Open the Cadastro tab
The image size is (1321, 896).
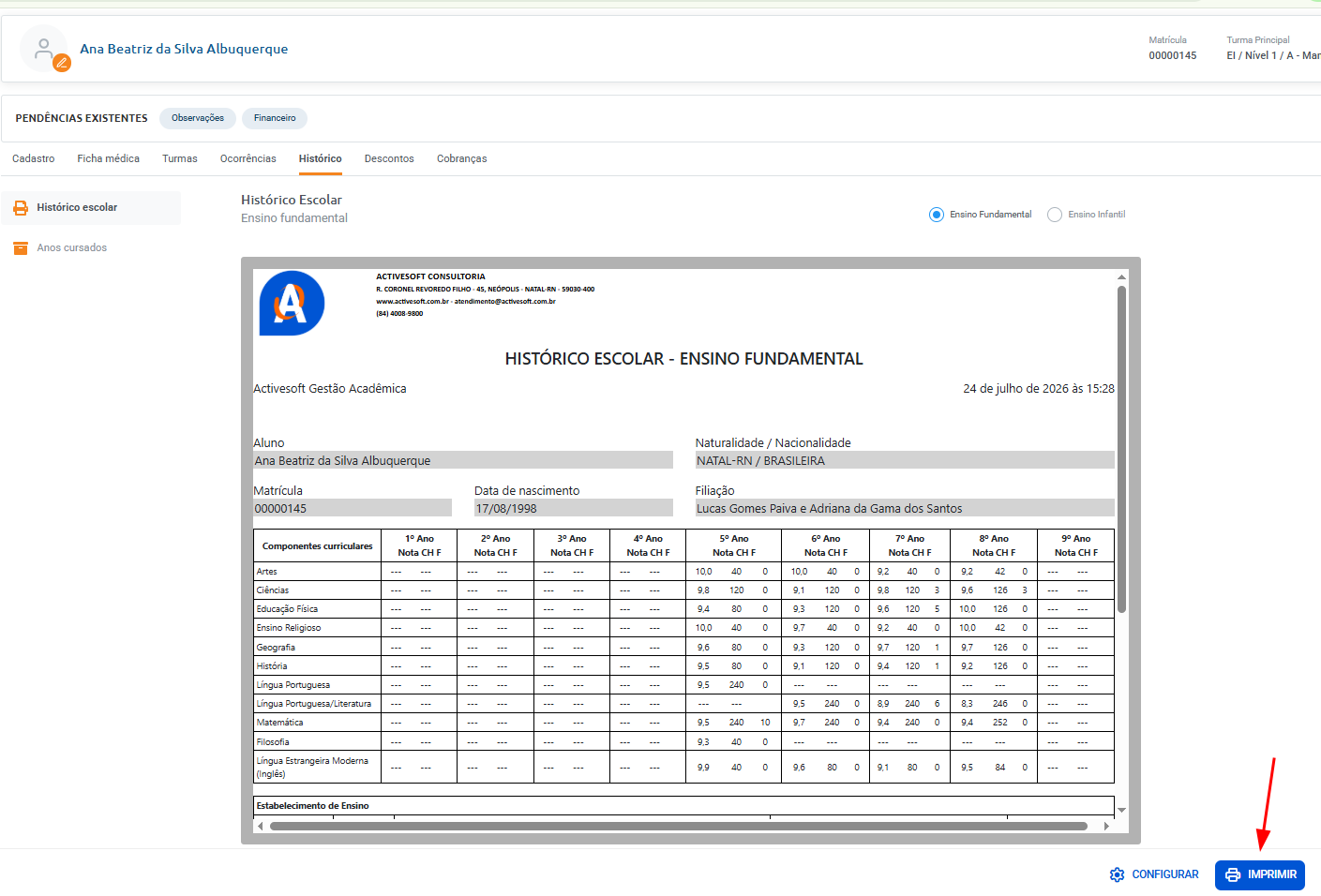click(34, 158)
